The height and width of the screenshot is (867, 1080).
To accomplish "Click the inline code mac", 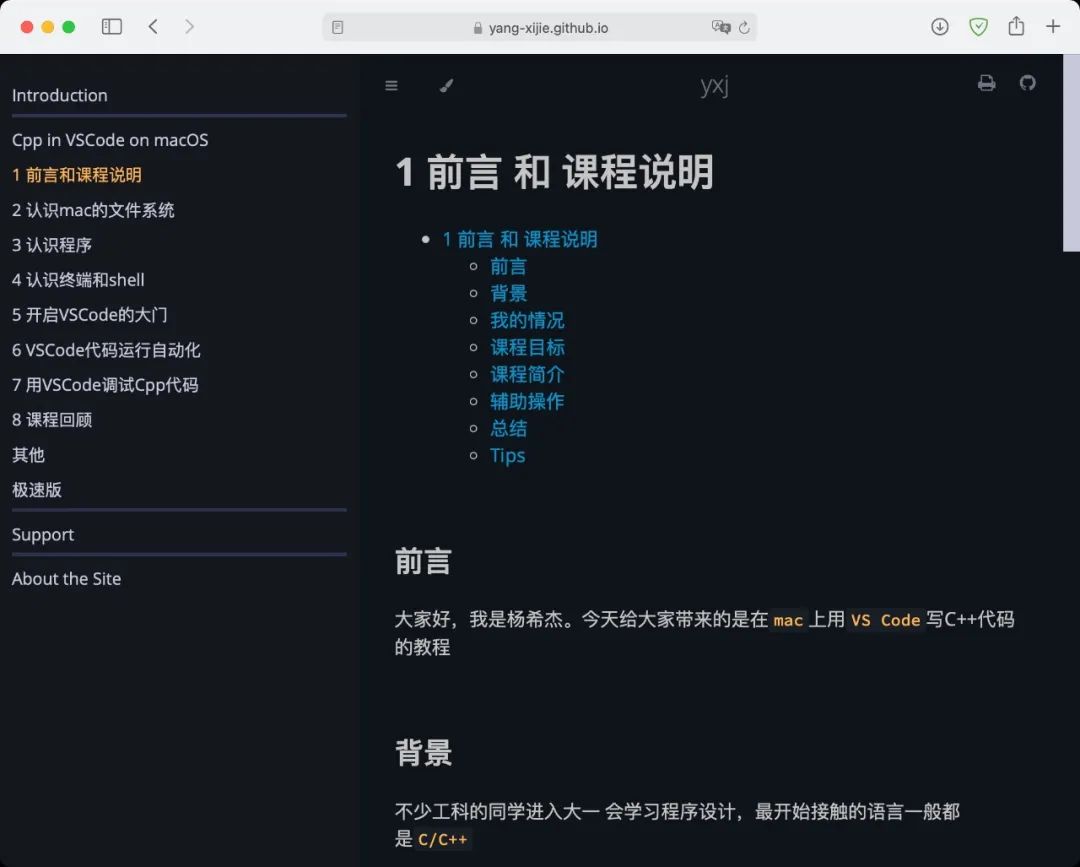I will pos(788,620).
